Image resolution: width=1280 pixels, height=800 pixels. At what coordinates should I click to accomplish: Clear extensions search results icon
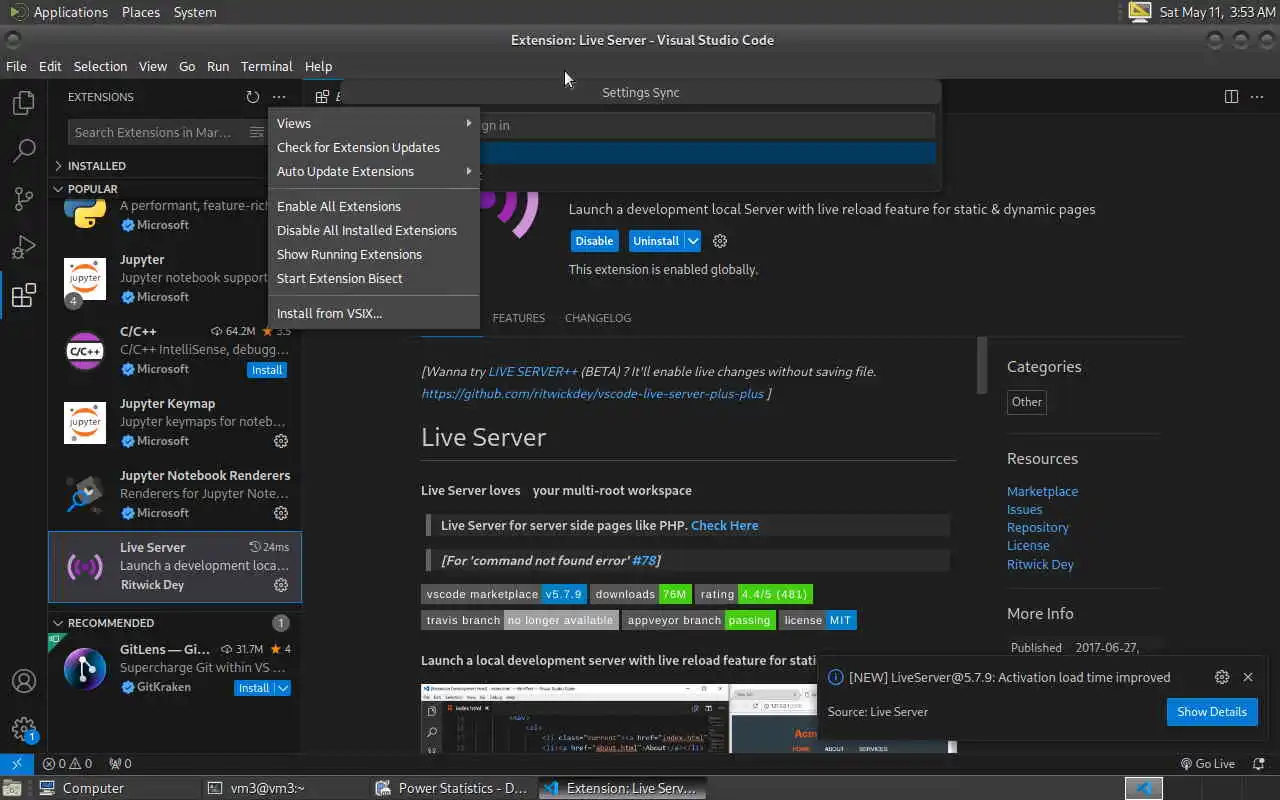click(257, 132)
